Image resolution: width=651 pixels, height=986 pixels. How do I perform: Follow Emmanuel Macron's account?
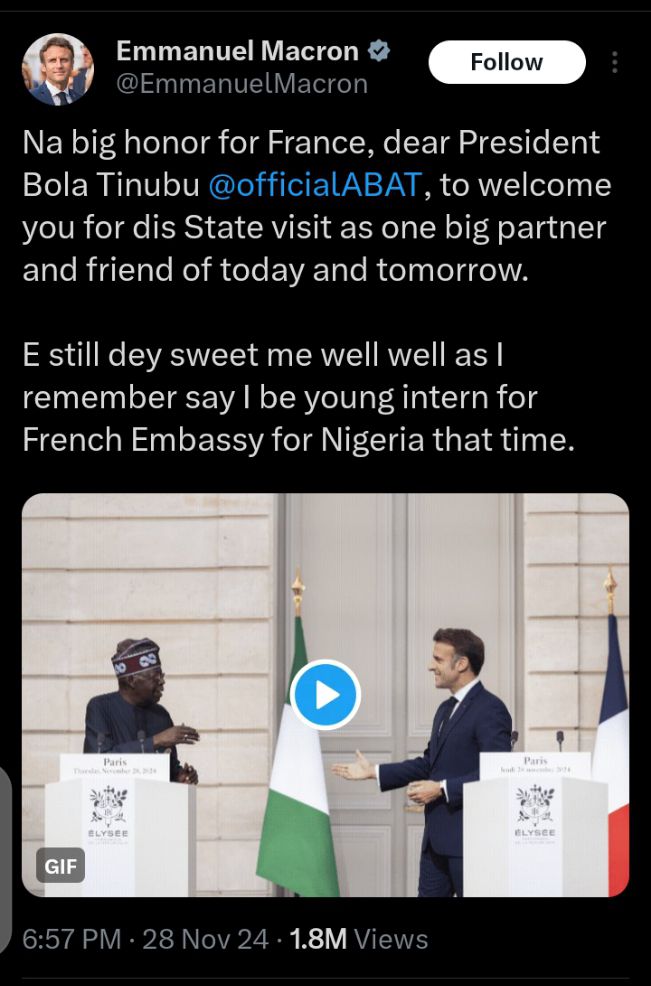506,62
